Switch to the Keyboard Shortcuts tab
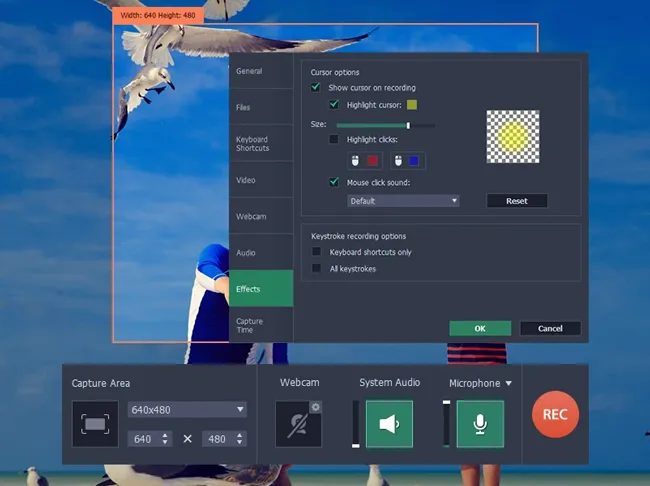The height and width of the screenshot is (486, 650). point(252,144)
